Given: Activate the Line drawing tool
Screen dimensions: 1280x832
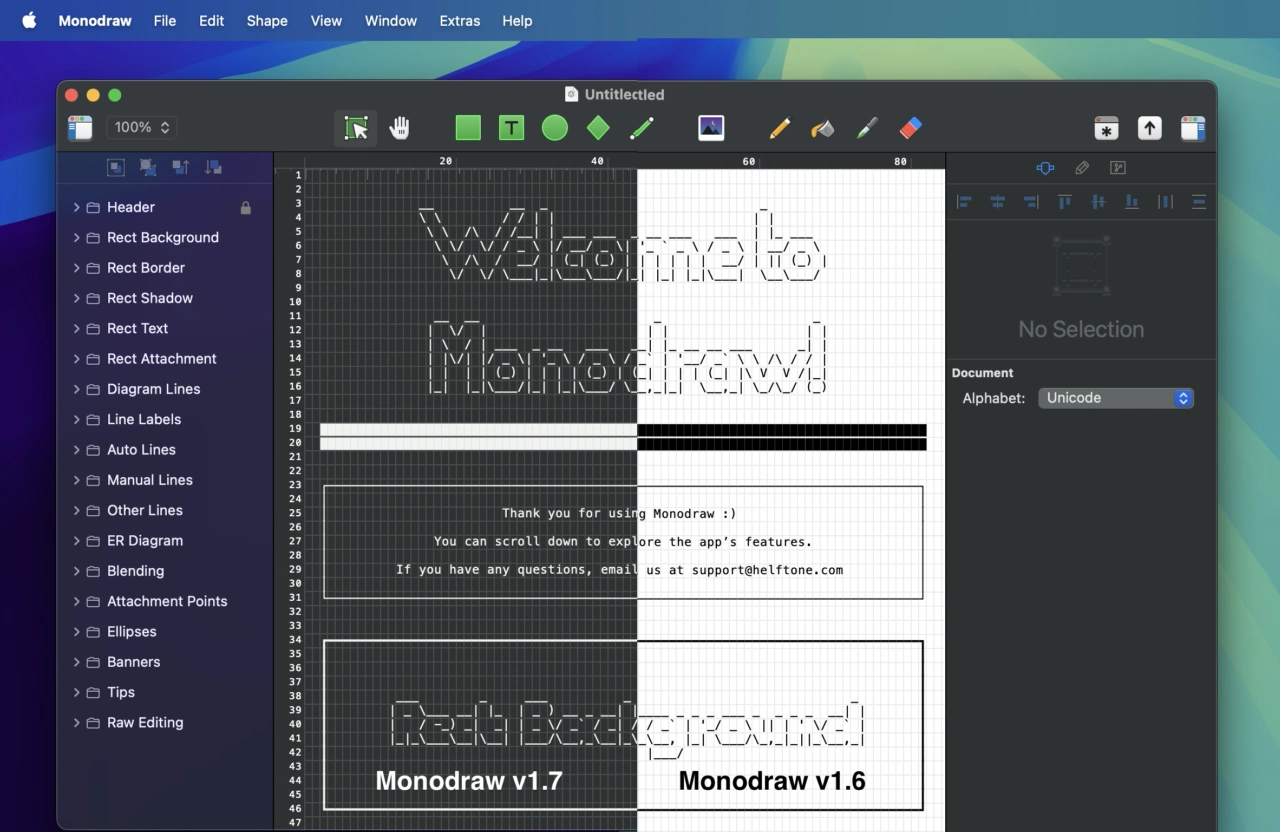Looking at the screenshot, I should point(642,128).
